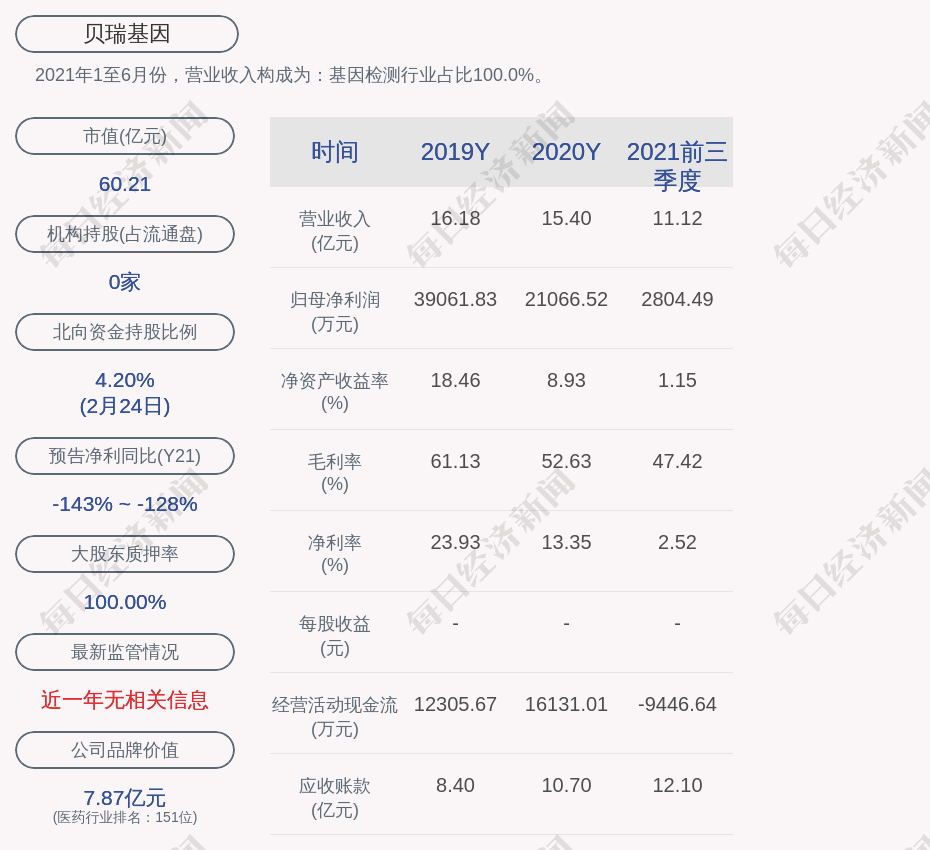Click the -143% ~ -128% forecast value
Image resolution: width=930 pixels, height=850 pixels.
[x=125, y=504]
